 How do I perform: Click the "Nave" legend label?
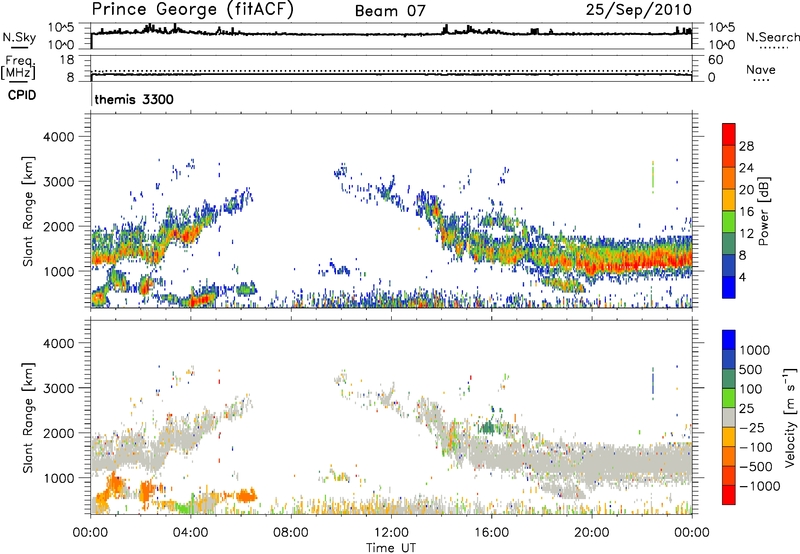[761, 69]
